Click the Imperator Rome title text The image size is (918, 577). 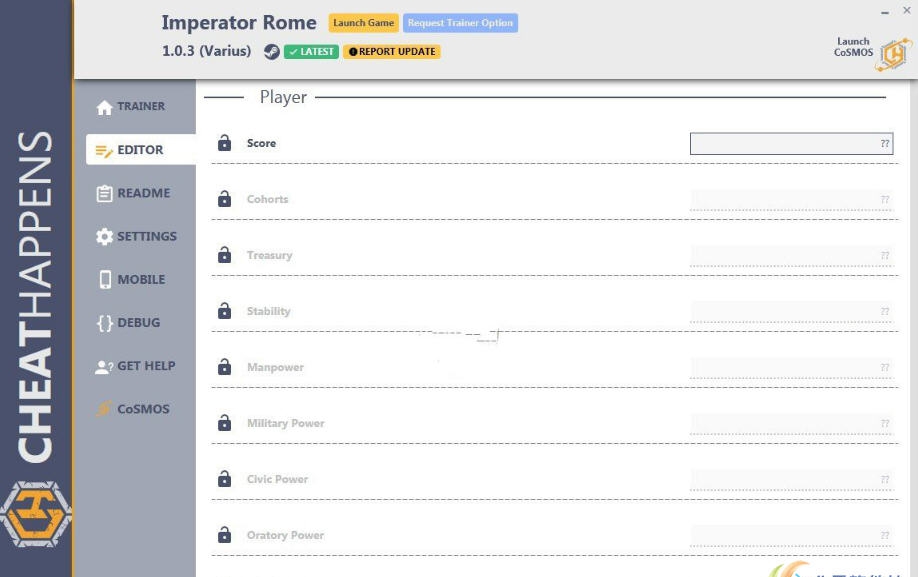(x=239, y=22)
